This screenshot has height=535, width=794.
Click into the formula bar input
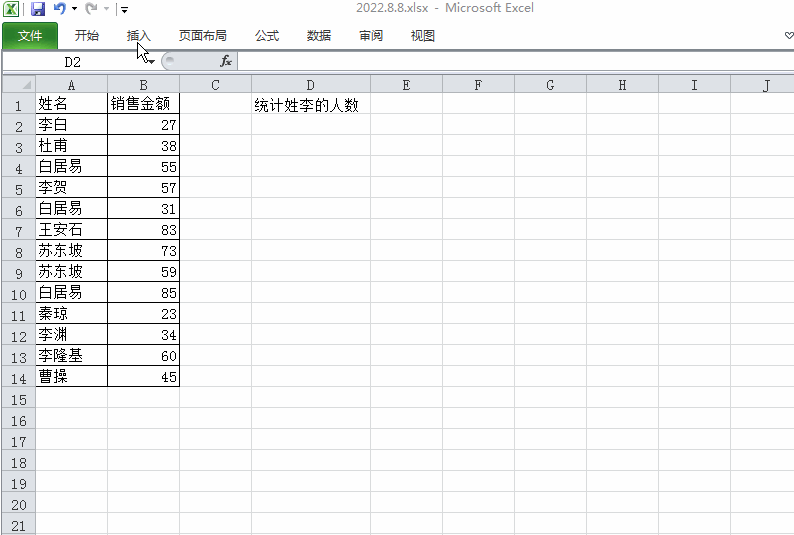pos(515,62)
